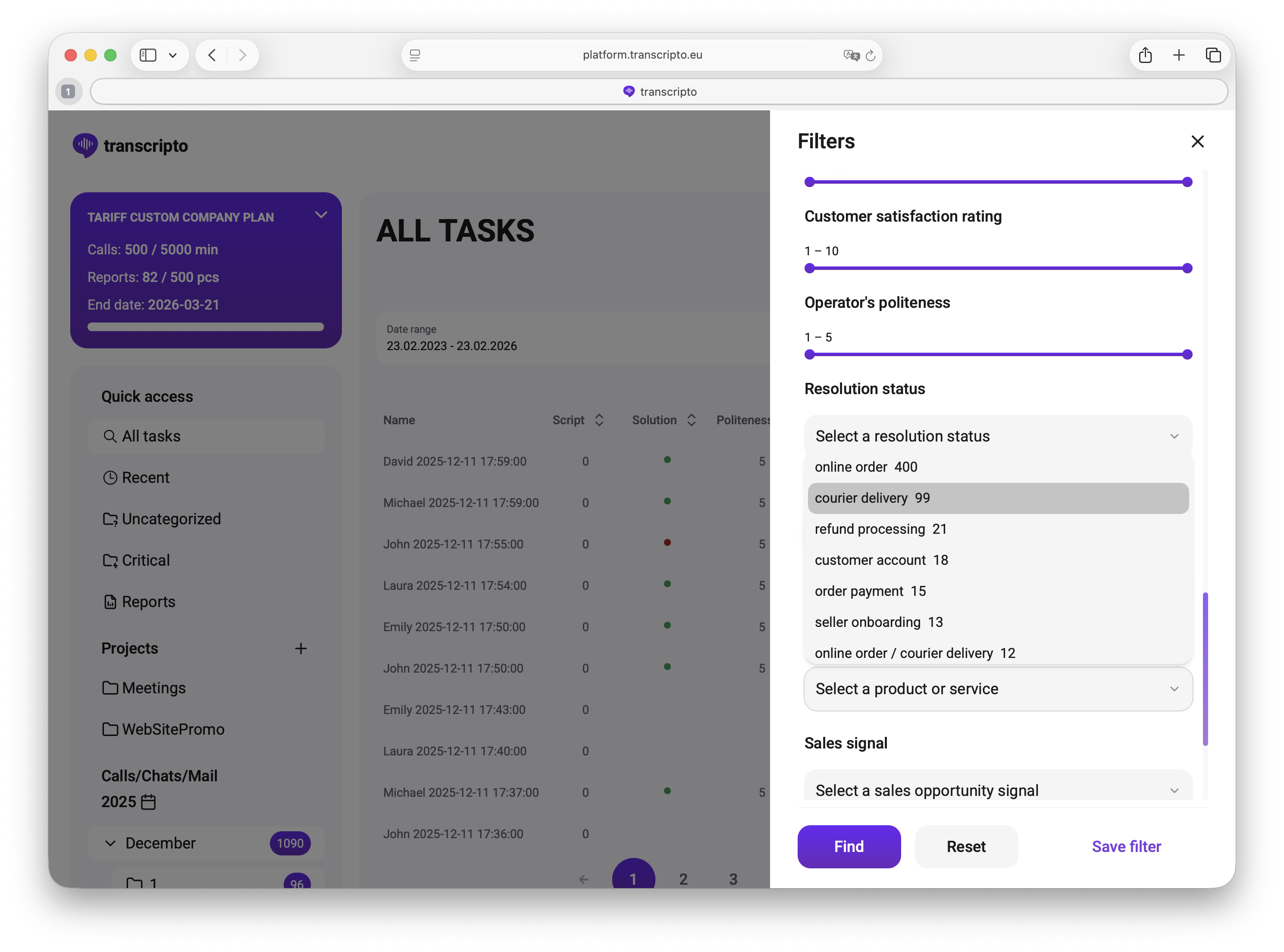The width and height of the screenshot is (1284, 952).
Task: Click the Safari share icon
Action: click(x=1145, y=55)
